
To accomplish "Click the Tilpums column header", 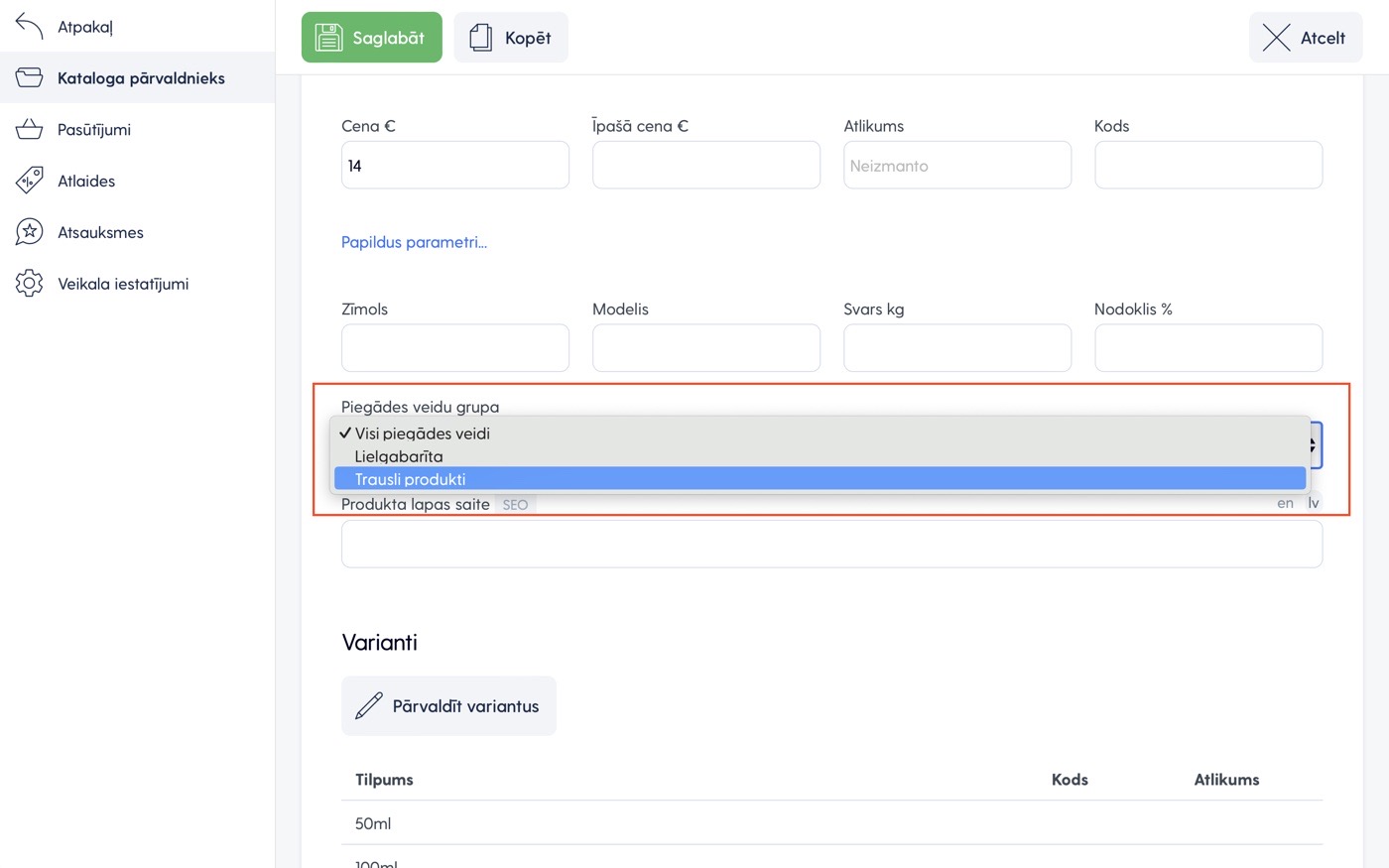I will 384,780.
